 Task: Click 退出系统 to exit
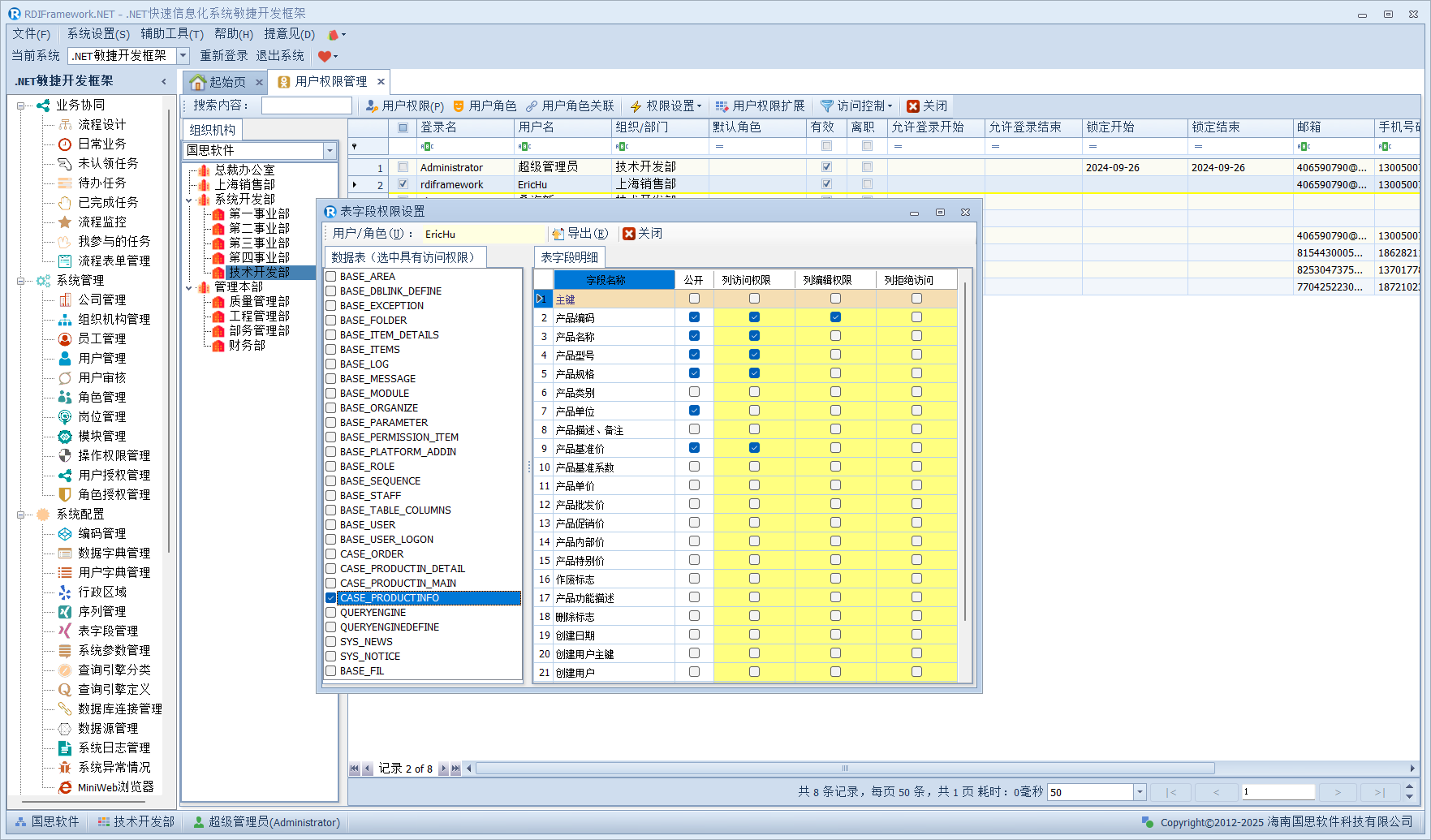[280, 56]
